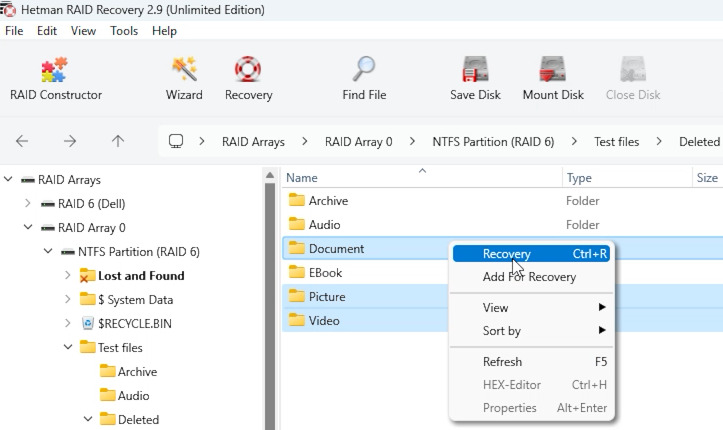Click the $ System Data folder icon
This screenshot has height=430, width=723.
(87, 299)
